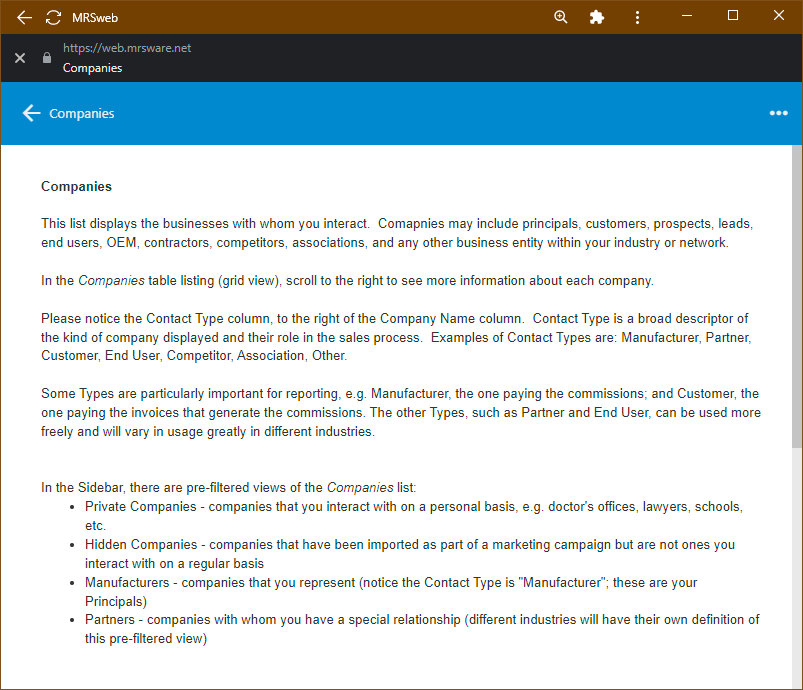Open the horizontal ellipsis more options
Screen dimensions: 803x690
pos(778,113)
